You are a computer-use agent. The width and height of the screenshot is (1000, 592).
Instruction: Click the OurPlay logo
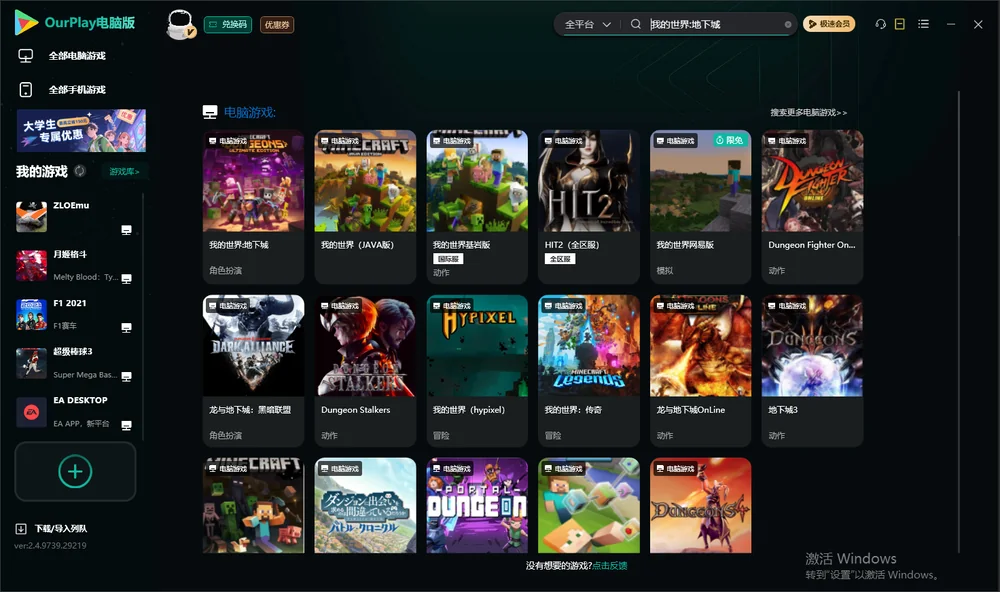click(75, 23)
